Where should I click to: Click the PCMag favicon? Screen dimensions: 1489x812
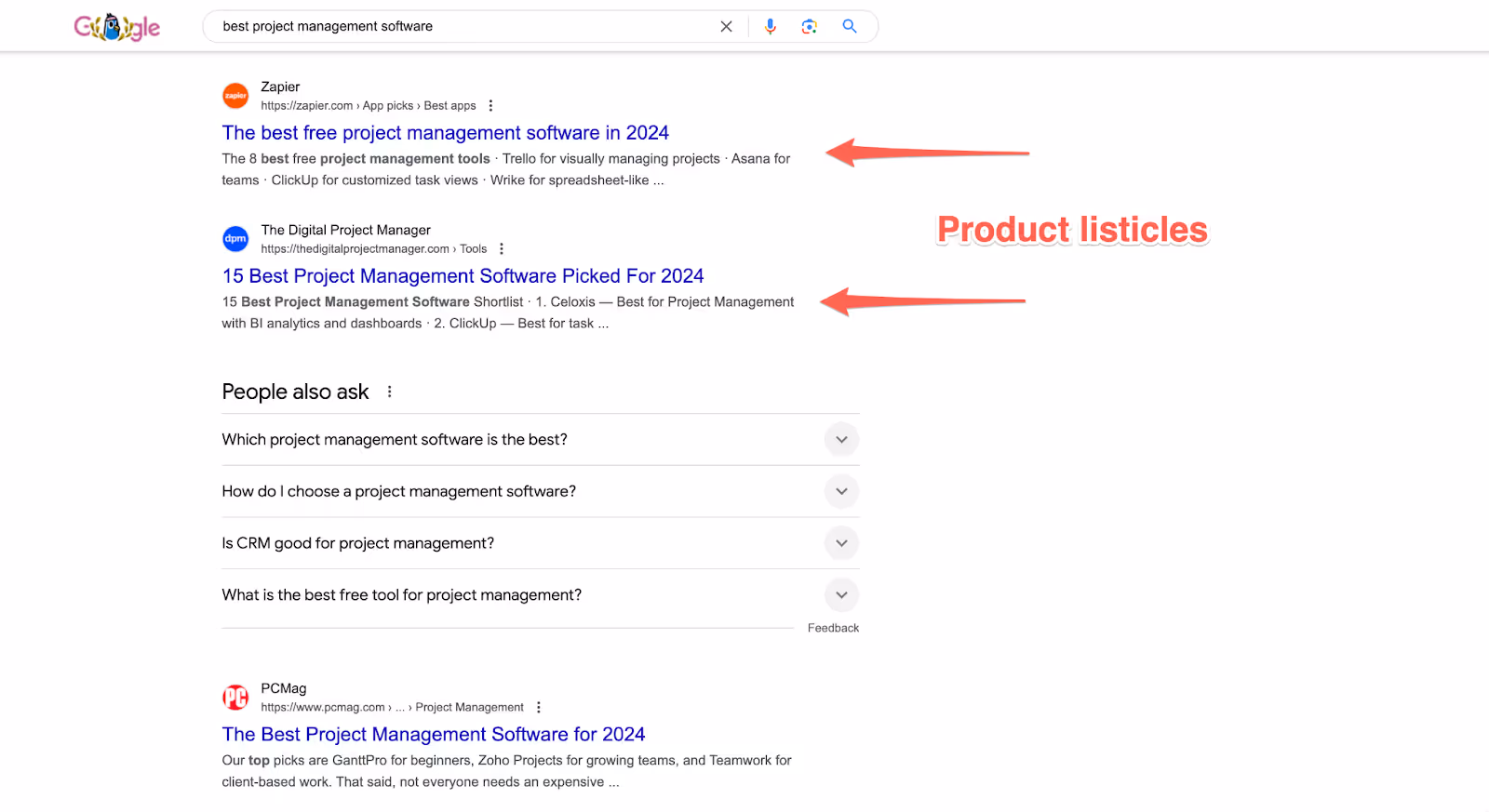pyautogui.click(x=235, y=698)
